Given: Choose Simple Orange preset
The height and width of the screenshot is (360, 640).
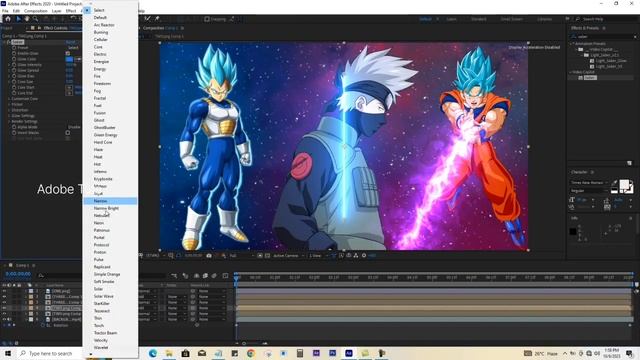Looking at the screenshot, I should (107, 274).
